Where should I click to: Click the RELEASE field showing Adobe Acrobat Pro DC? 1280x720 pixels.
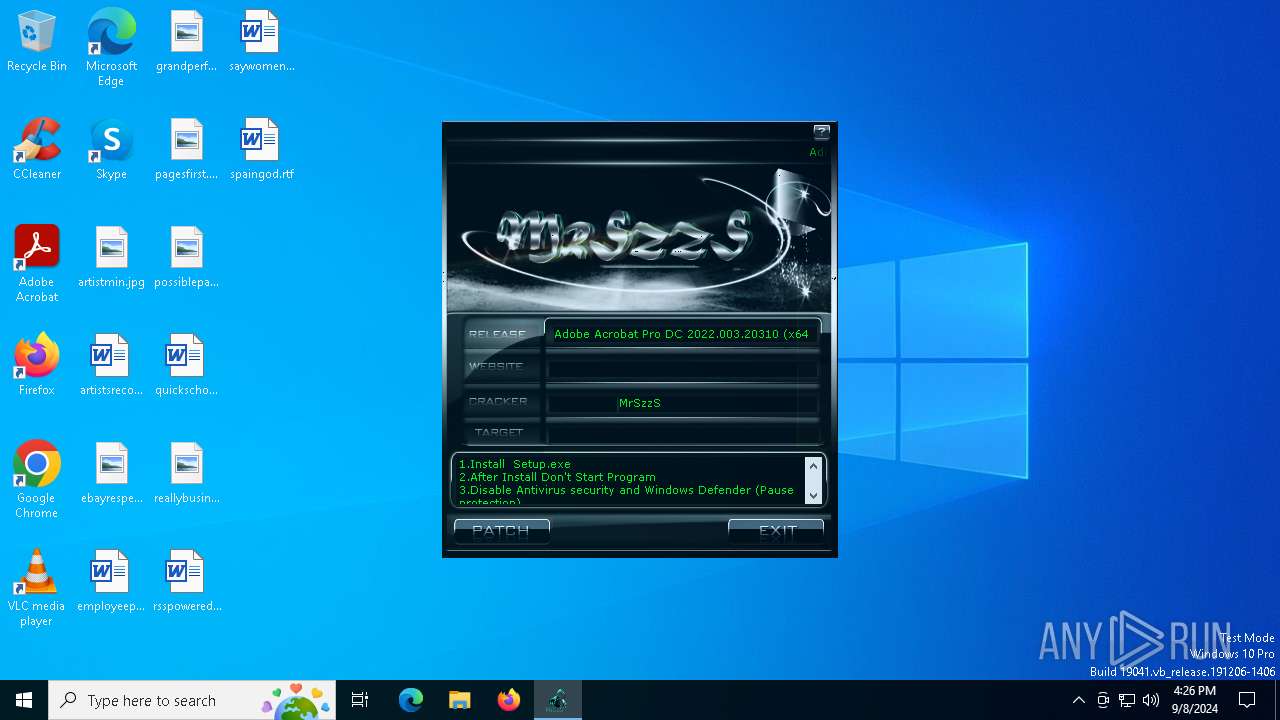[682, 334]
